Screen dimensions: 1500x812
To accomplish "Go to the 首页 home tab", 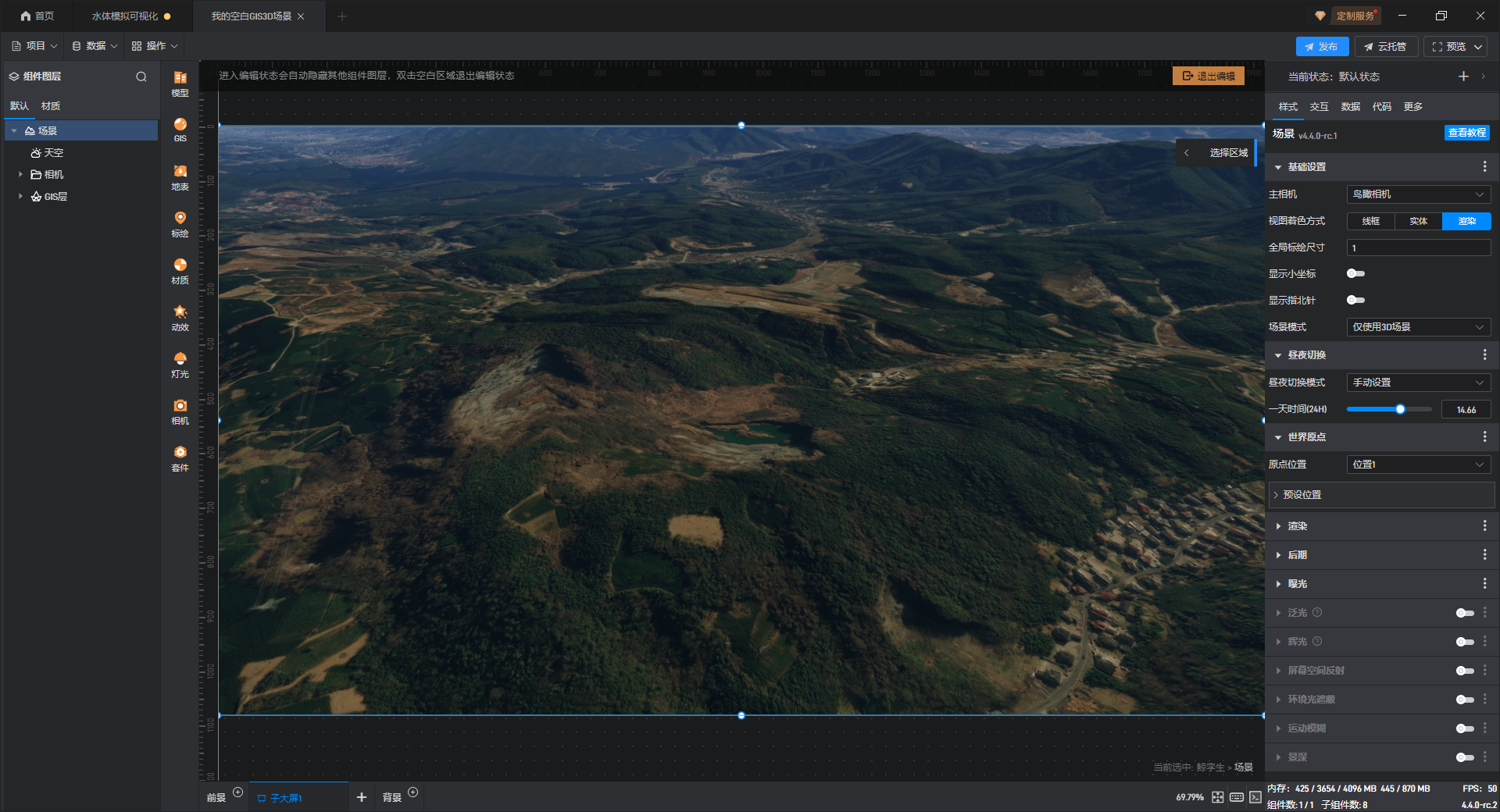I will 37,16.
